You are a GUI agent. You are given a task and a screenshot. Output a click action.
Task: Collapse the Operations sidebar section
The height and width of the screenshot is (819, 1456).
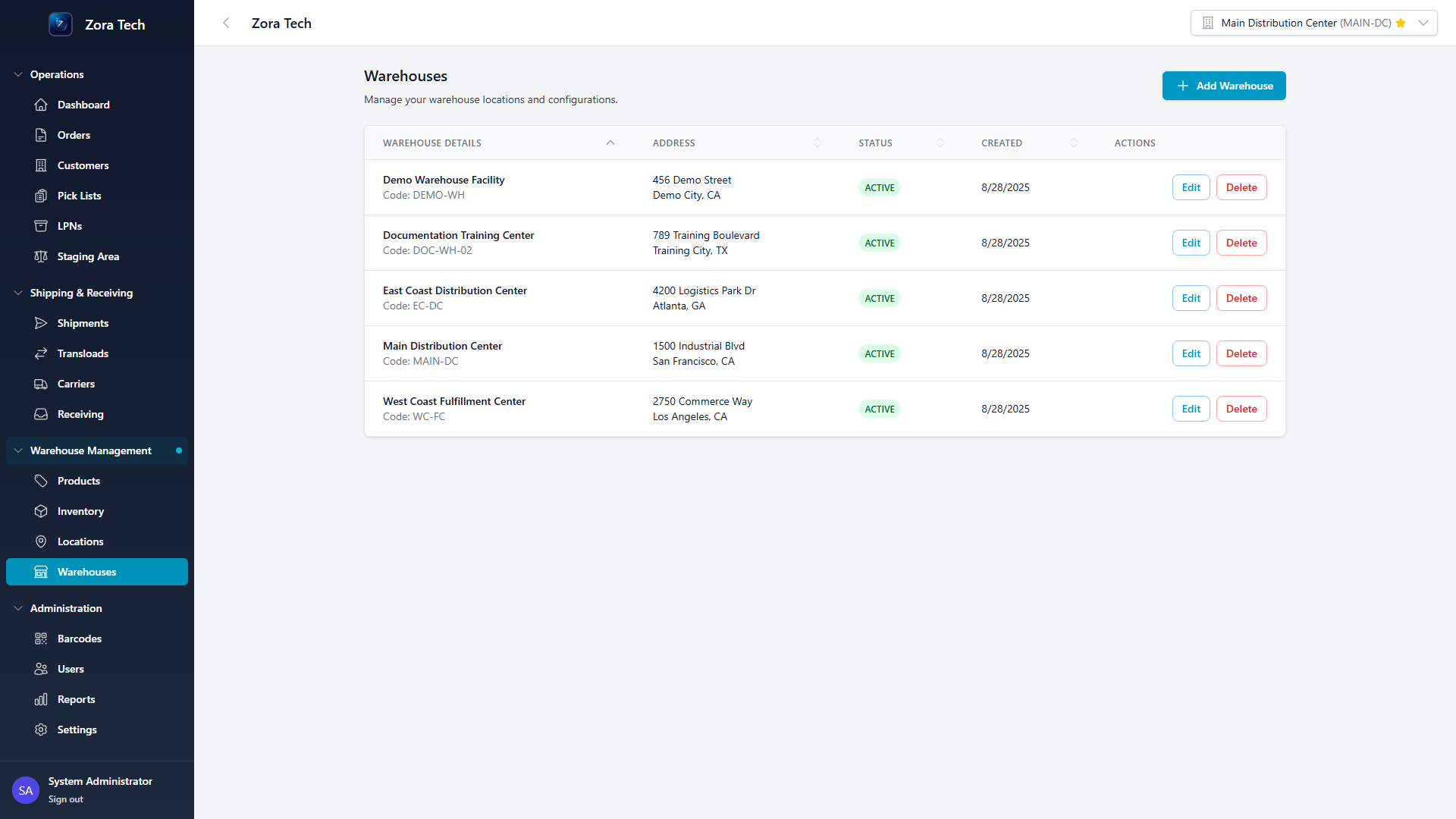pos(18,74)
